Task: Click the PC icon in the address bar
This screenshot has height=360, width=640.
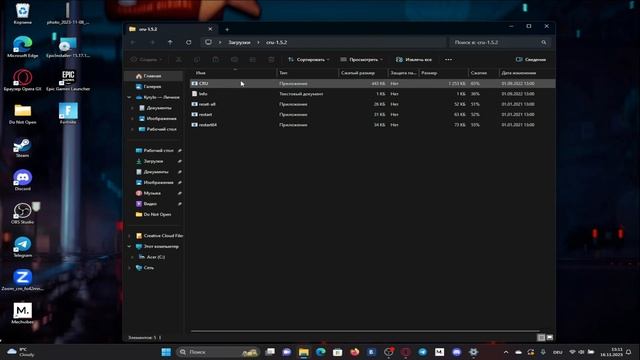Action: tap(208, 42)
